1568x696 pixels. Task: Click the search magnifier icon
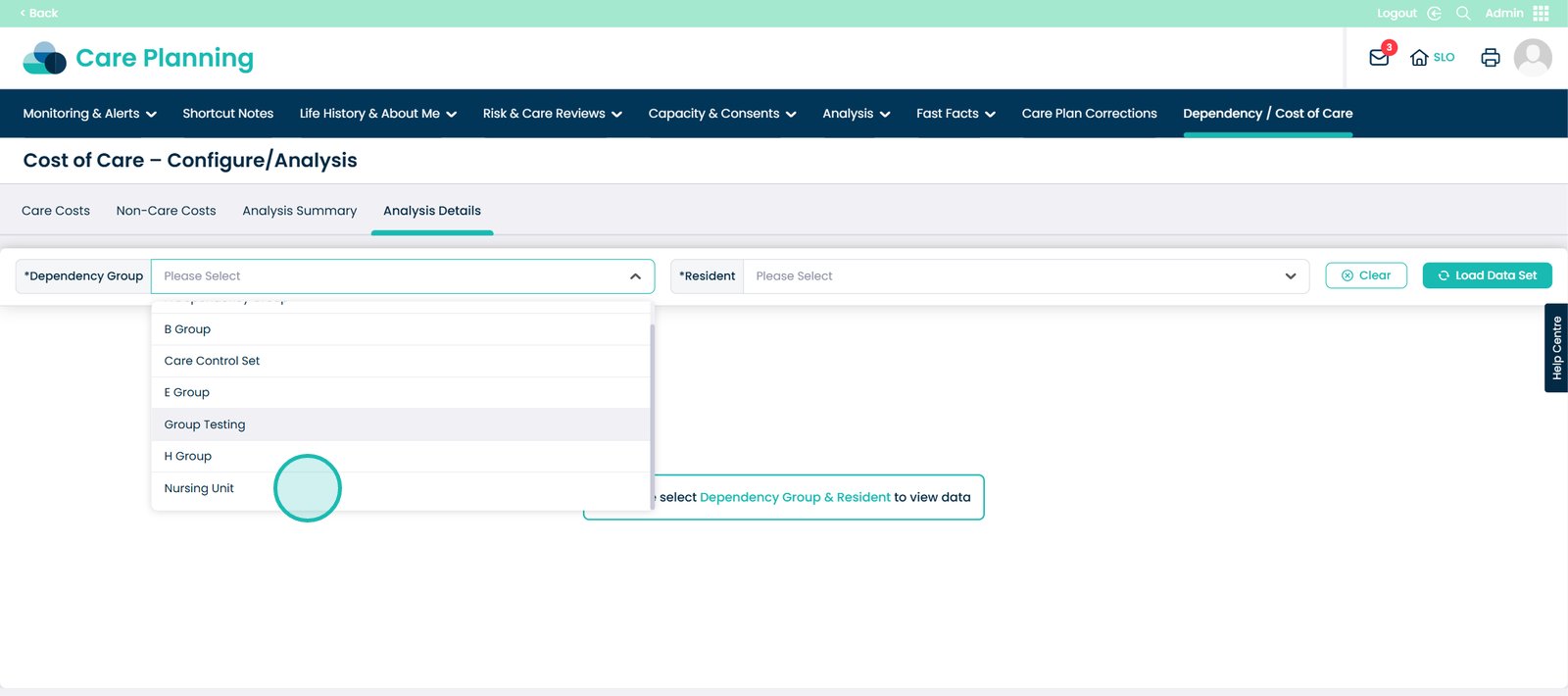[1463, 13]
